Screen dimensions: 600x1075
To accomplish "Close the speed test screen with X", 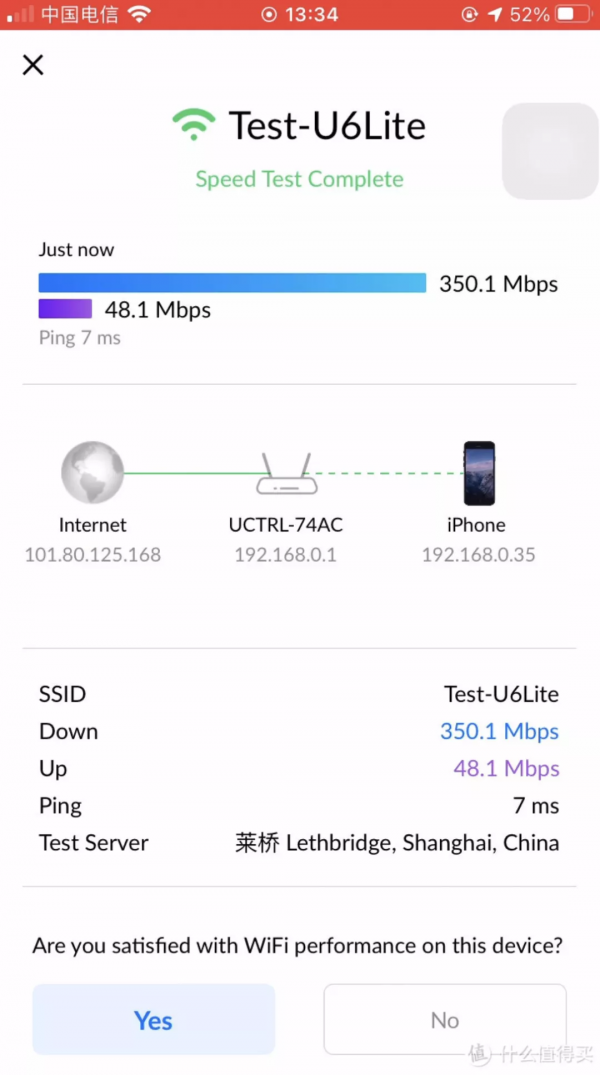I will point(33,65).
